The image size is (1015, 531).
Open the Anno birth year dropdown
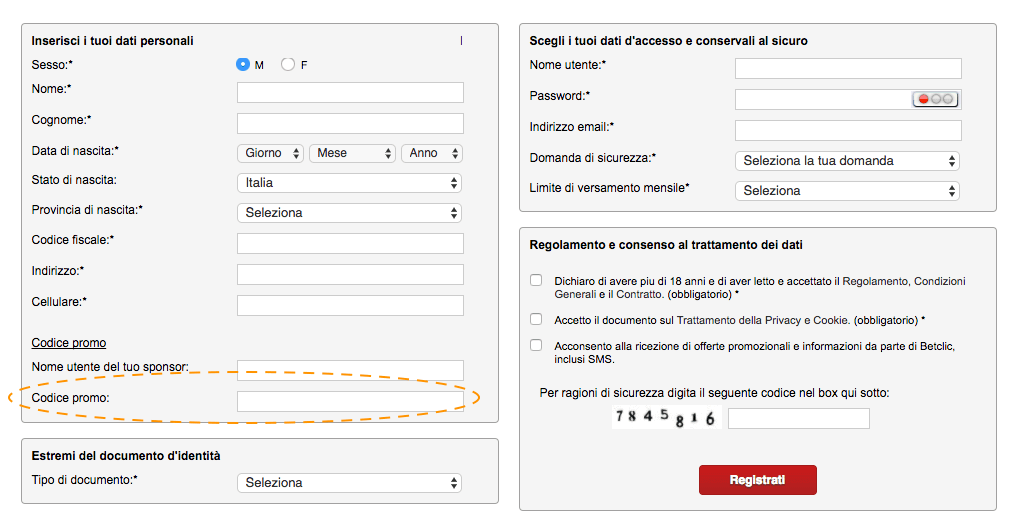point(432,153)
